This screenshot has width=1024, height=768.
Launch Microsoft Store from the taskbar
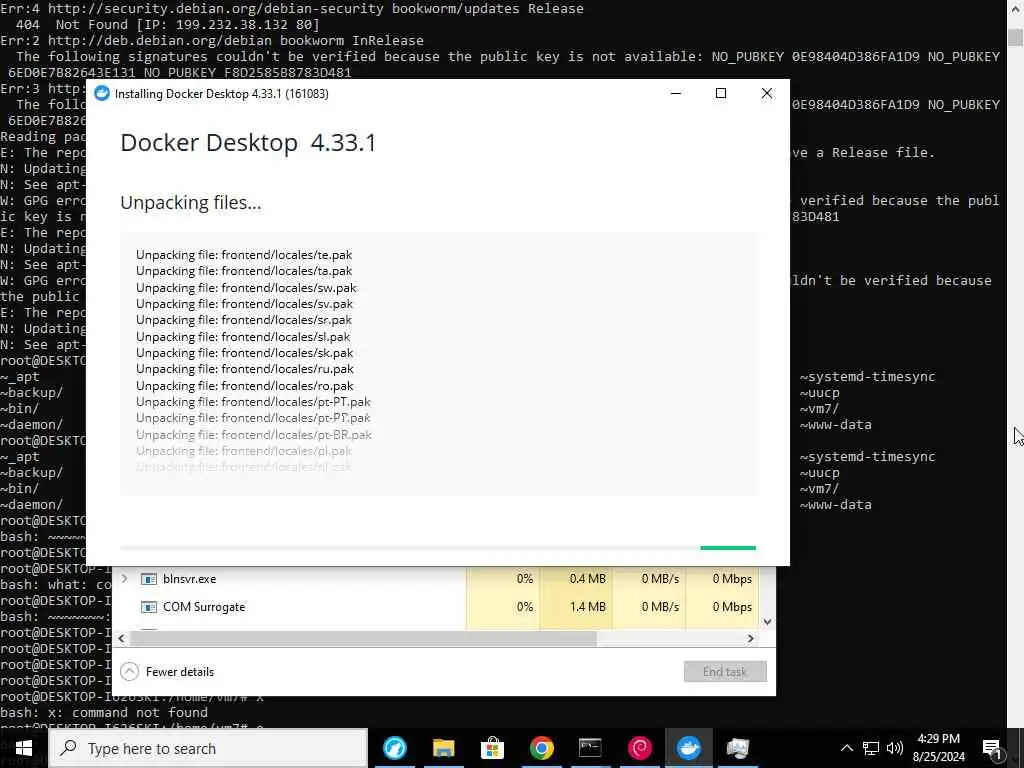click(492, 748)
